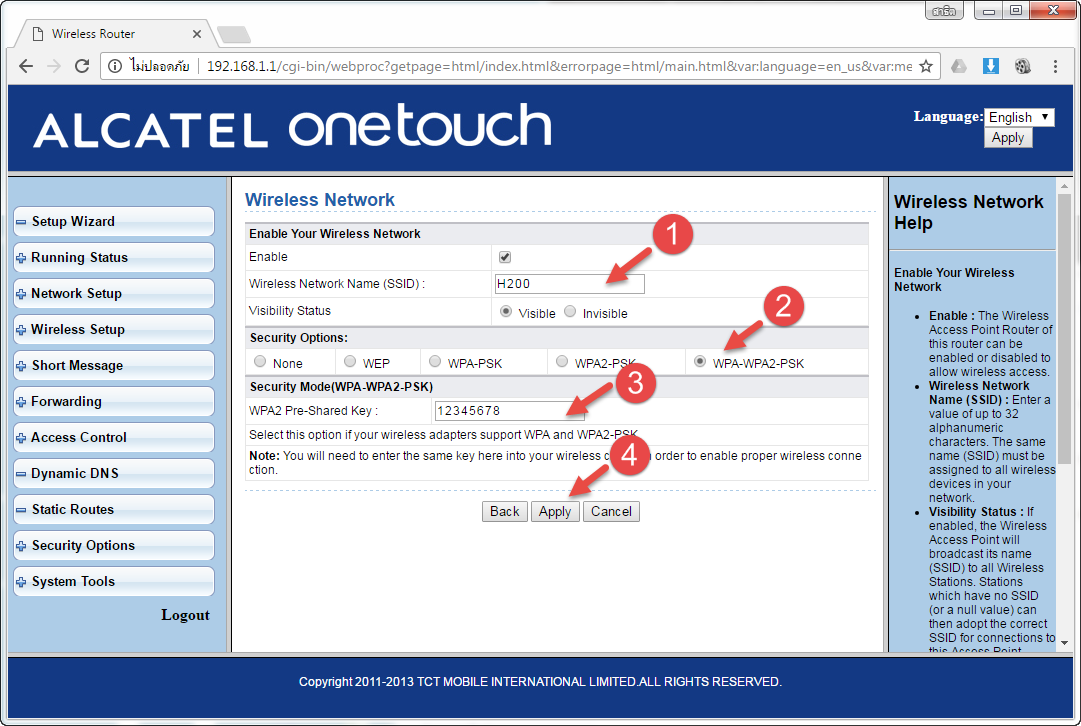Viewport: 1081px width, 726px height.
Task: Expand Forwarding plus icon
Action: coord(21,402)
